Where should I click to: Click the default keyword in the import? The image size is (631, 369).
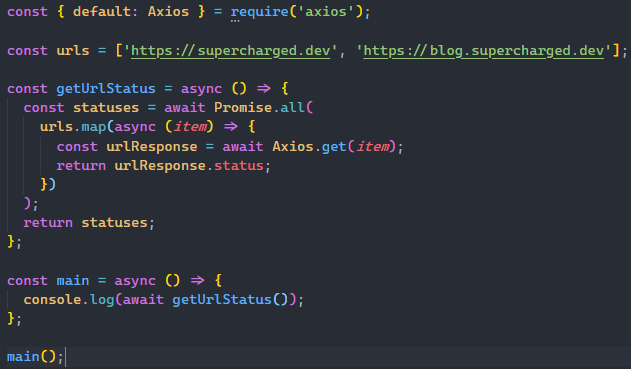102,12
